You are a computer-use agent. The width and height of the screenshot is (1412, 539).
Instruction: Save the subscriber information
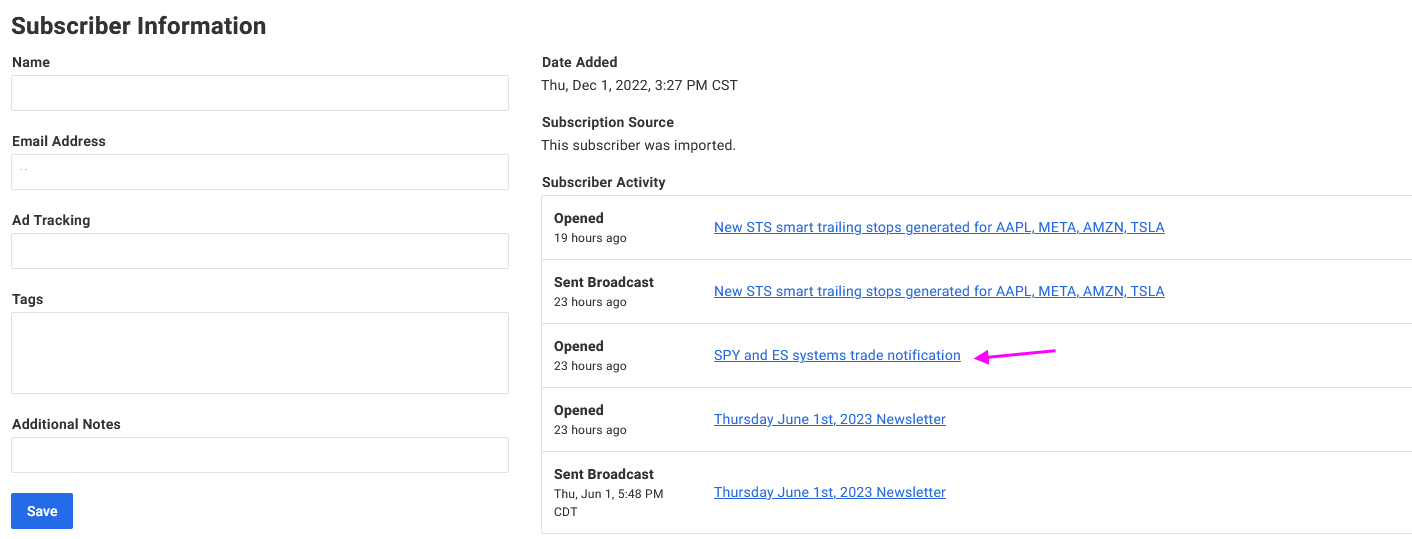pos(42,511)
